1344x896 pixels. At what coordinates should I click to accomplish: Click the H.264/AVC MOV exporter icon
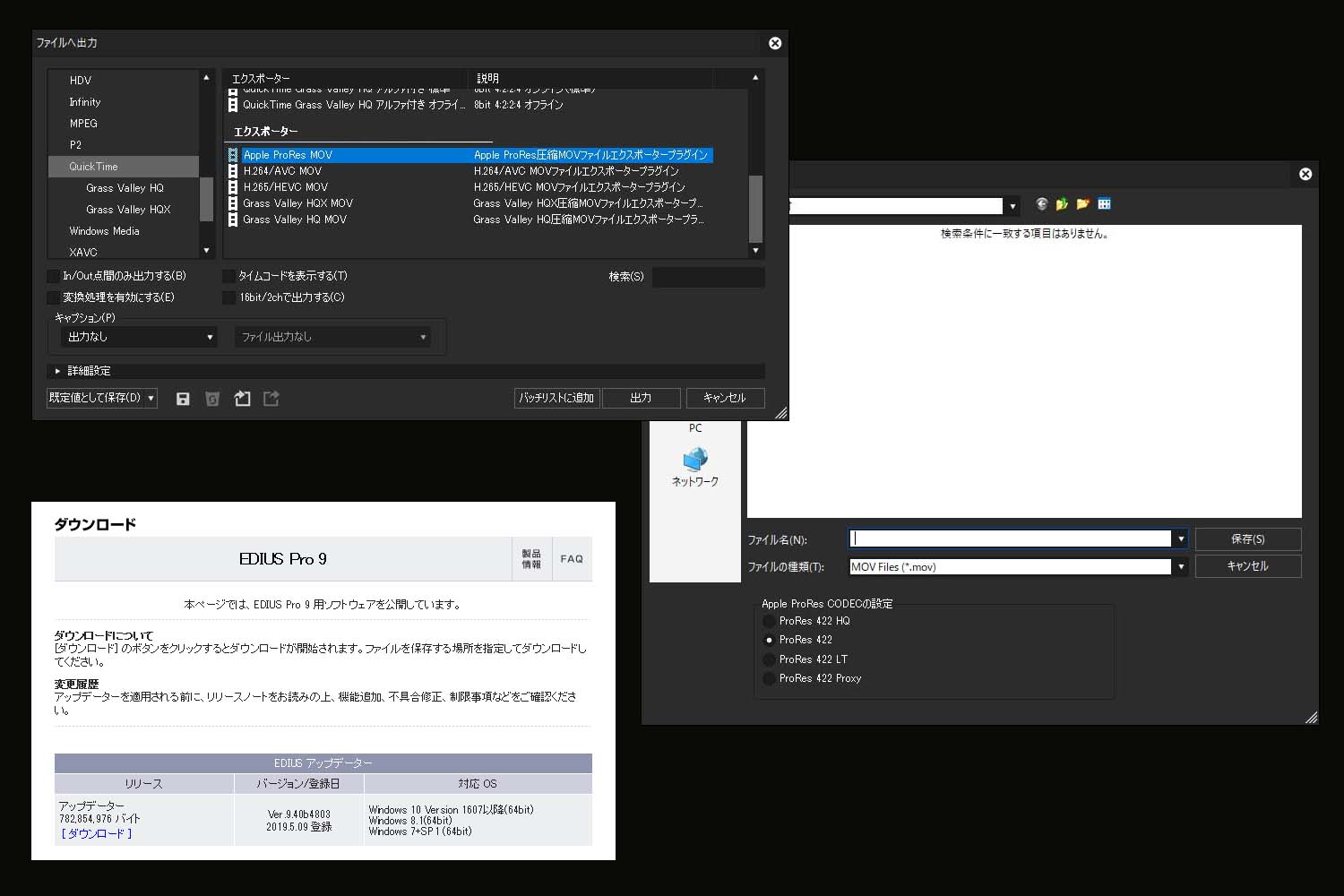(233, 170)
